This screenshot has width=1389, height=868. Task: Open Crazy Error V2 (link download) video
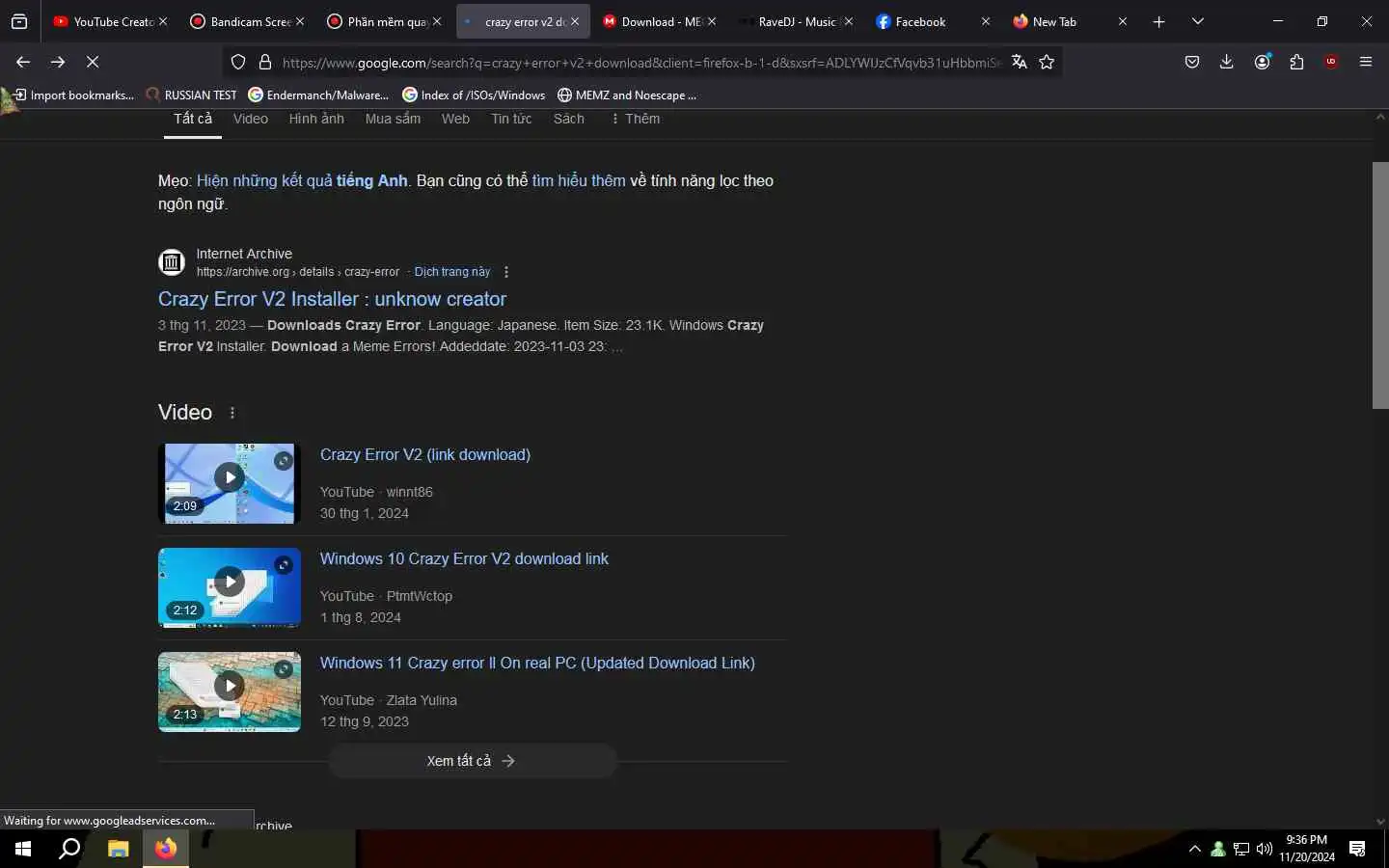[x=425, y=454]
